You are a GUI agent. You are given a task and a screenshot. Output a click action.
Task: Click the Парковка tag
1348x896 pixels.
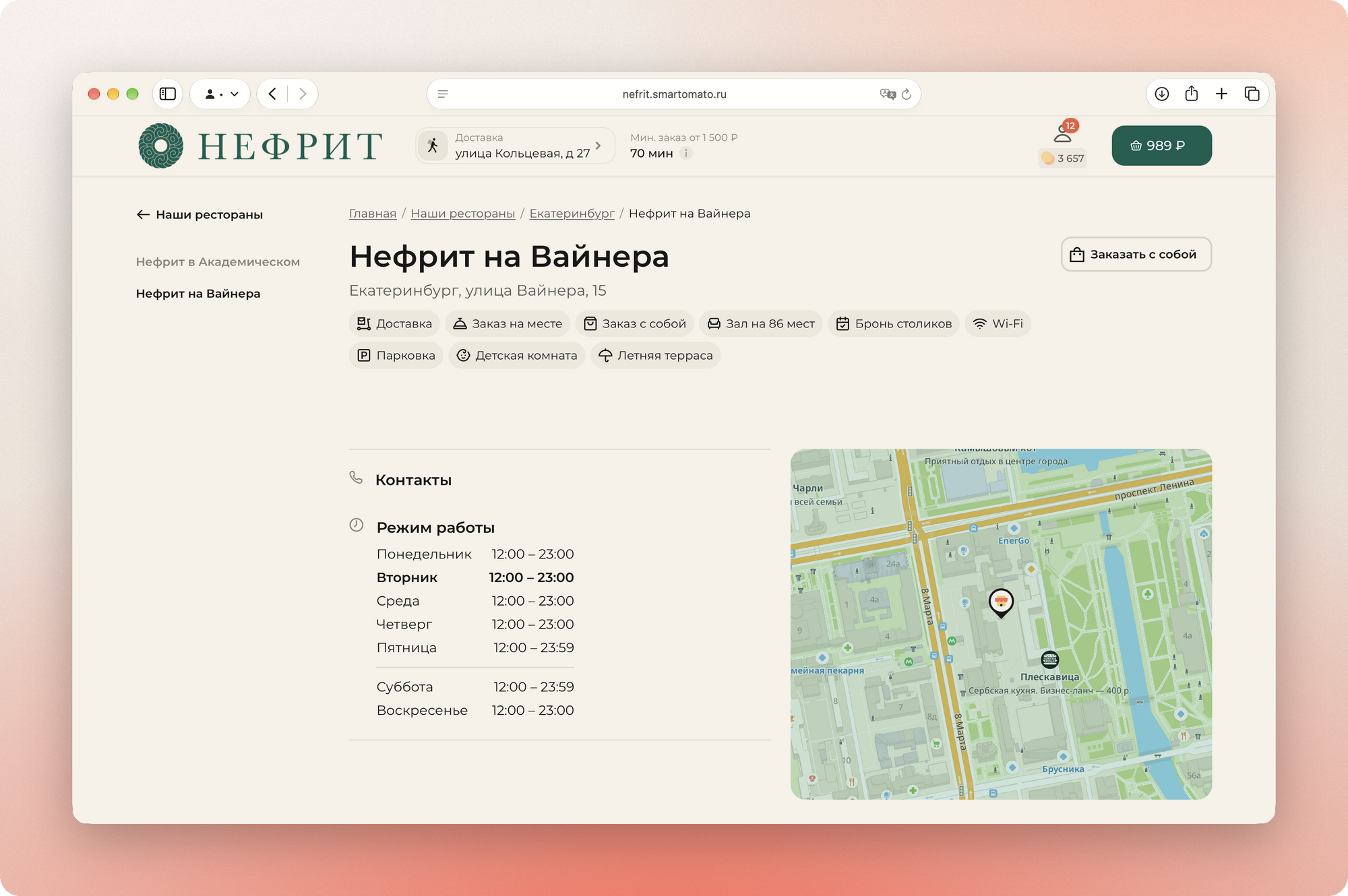396,355
